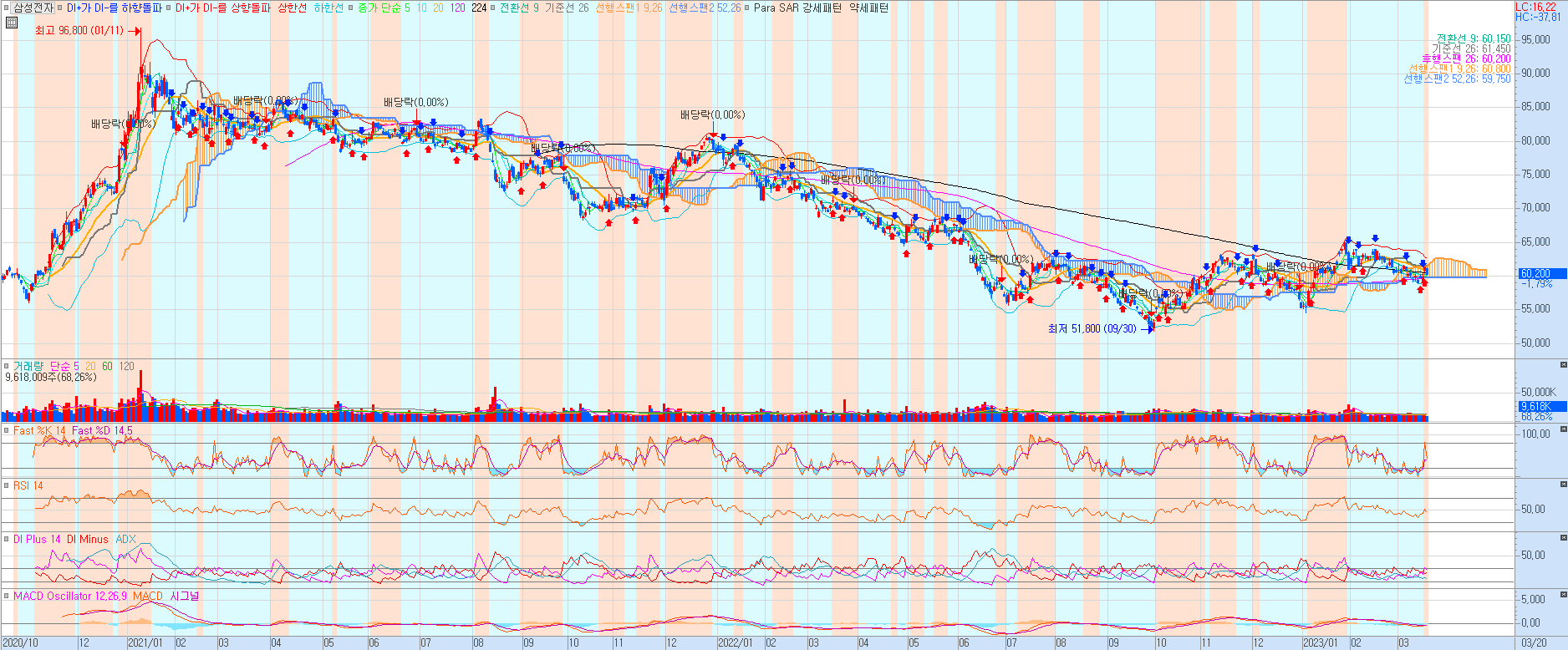Click the 전환선 9: 60,150 value

coord(1474,39)
